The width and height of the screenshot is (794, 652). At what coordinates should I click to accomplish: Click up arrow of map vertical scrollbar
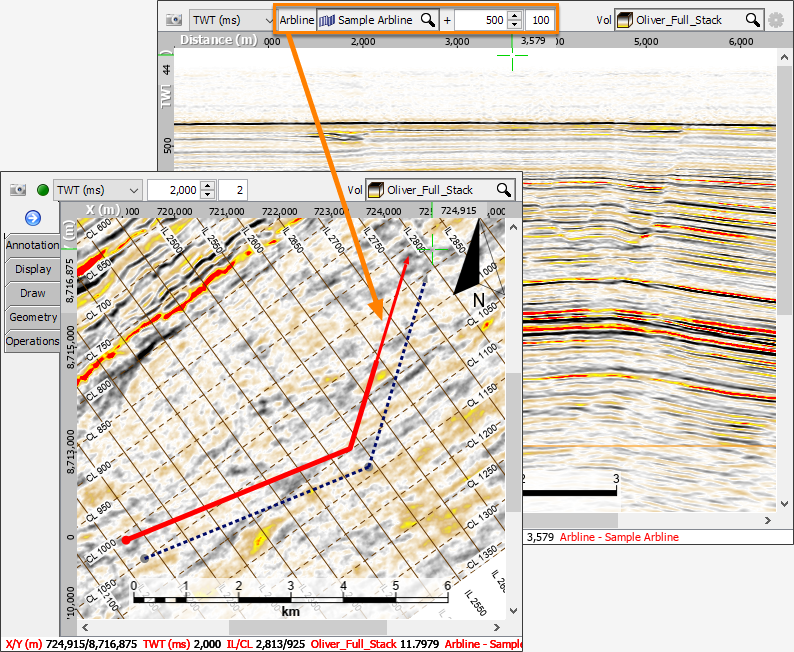513,227
